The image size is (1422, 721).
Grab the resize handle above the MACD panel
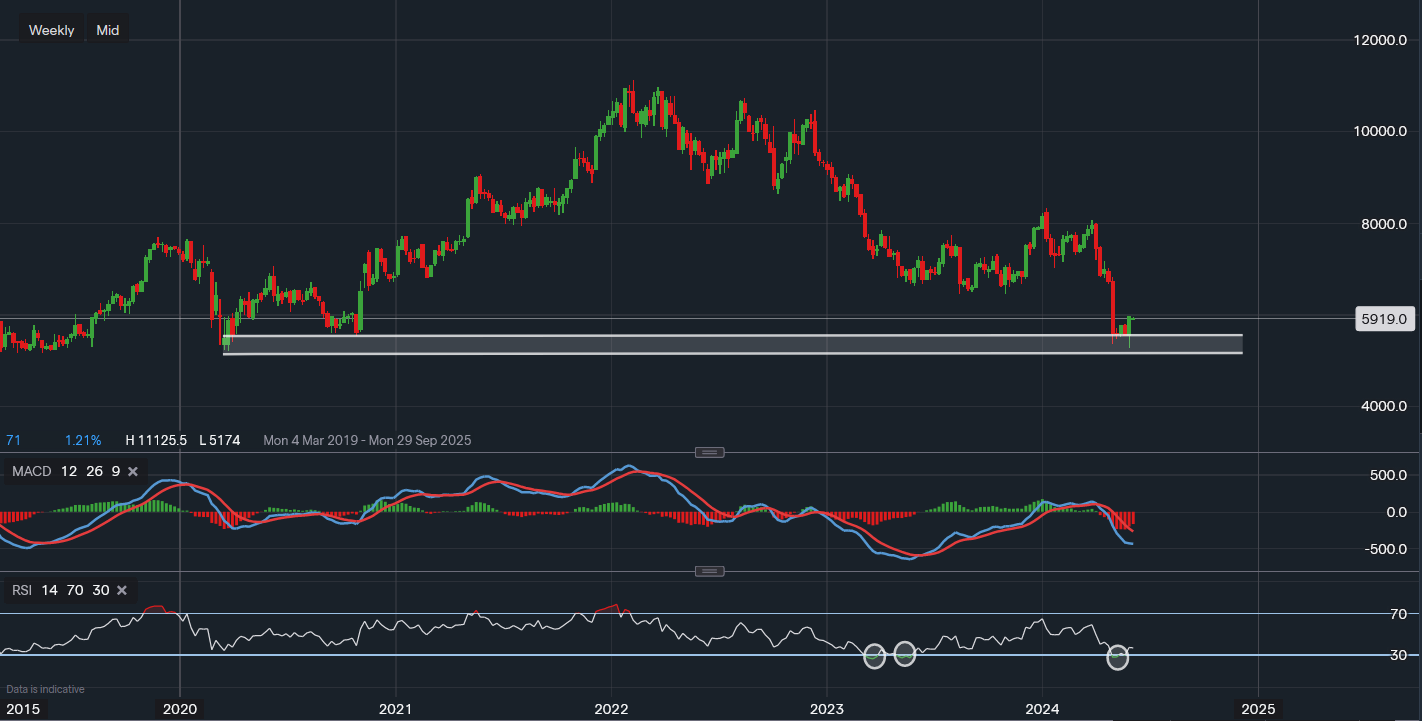tap(709, 452)
